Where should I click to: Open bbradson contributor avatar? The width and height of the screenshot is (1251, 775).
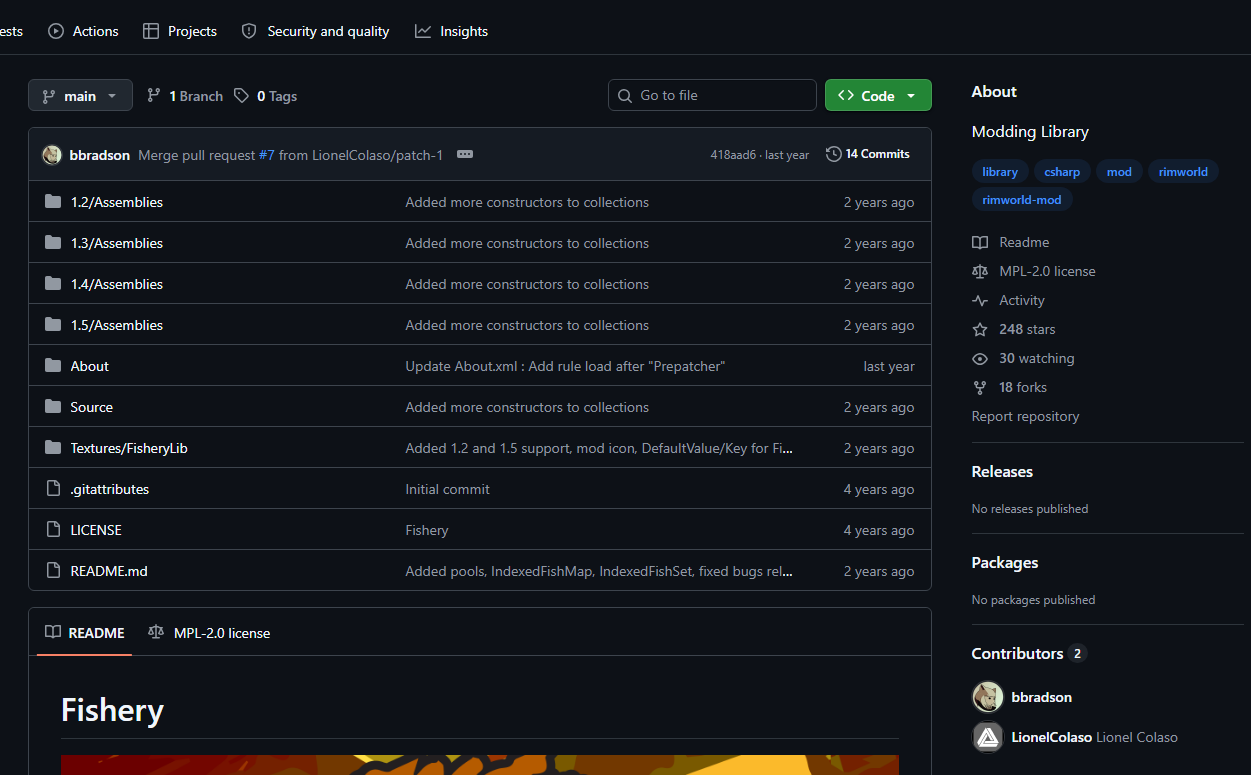click(x=988, y=697)
